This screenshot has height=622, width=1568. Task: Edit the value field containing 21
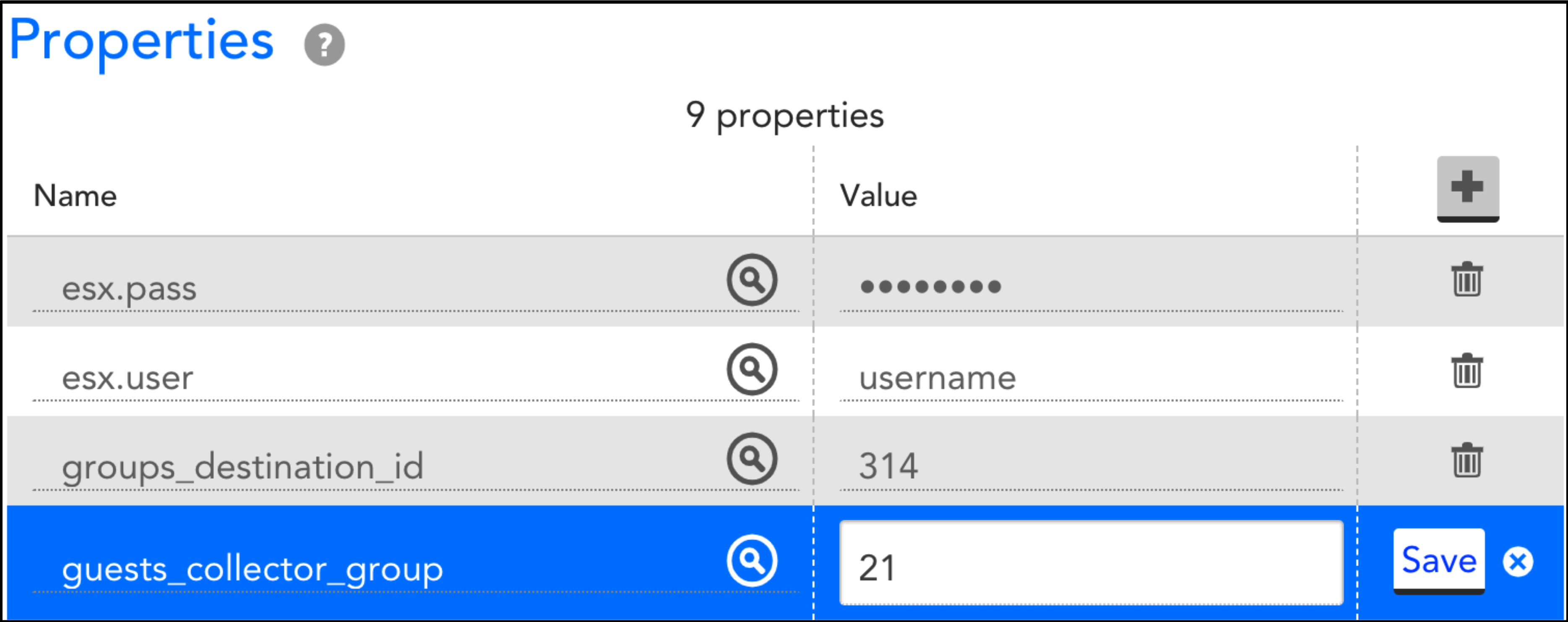tap(1091, 563)
